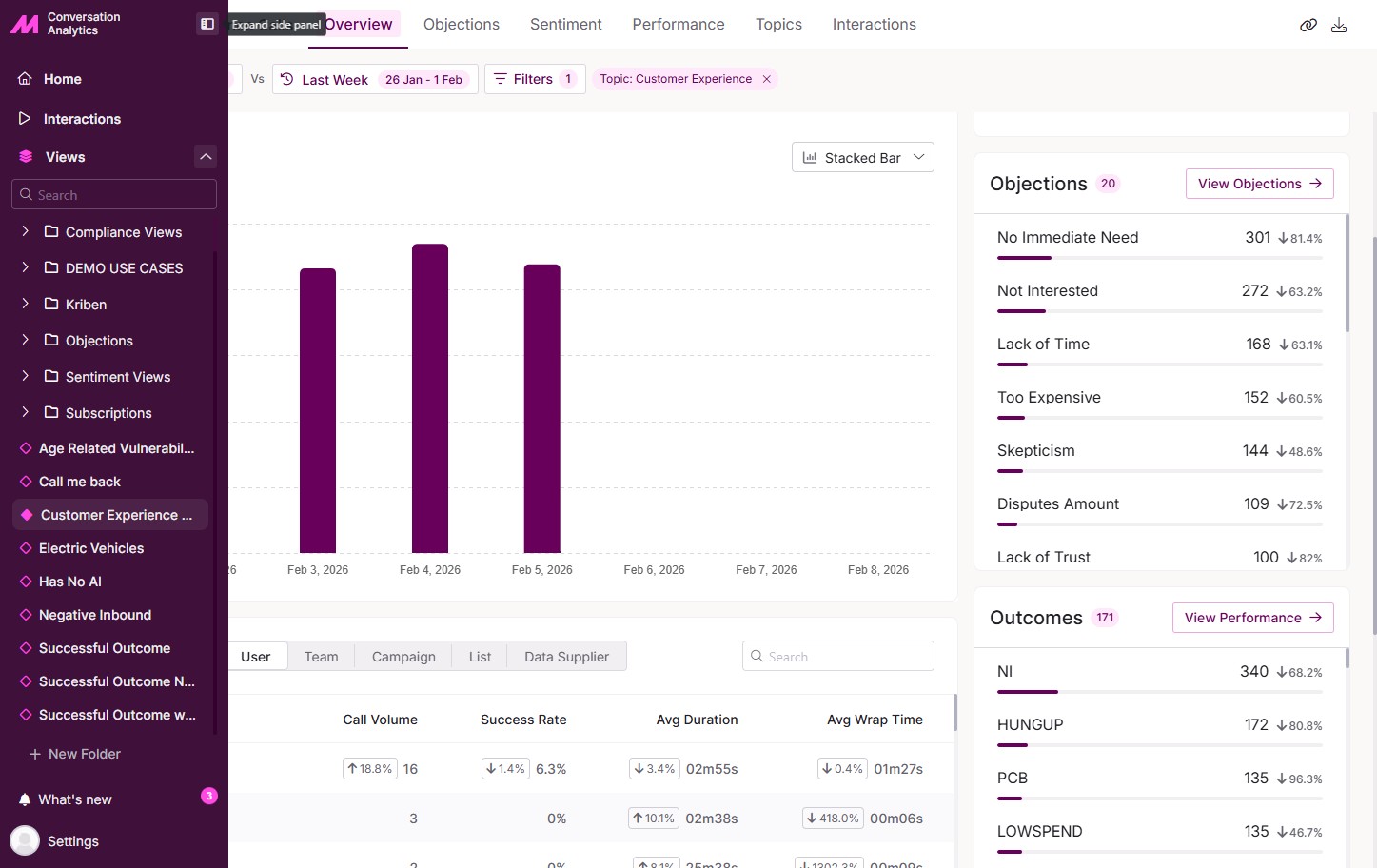Select the Campaign grouping tab

(x=403, y=657)
